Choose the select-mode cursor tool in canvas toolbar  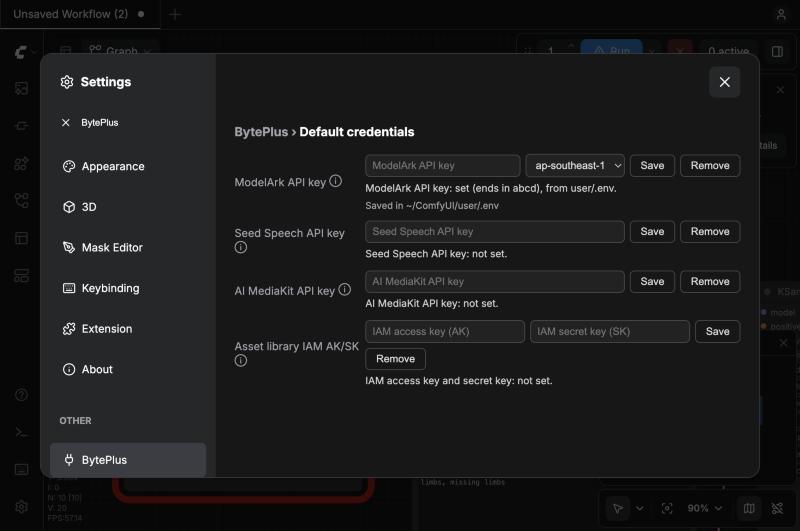click(618, 508)
